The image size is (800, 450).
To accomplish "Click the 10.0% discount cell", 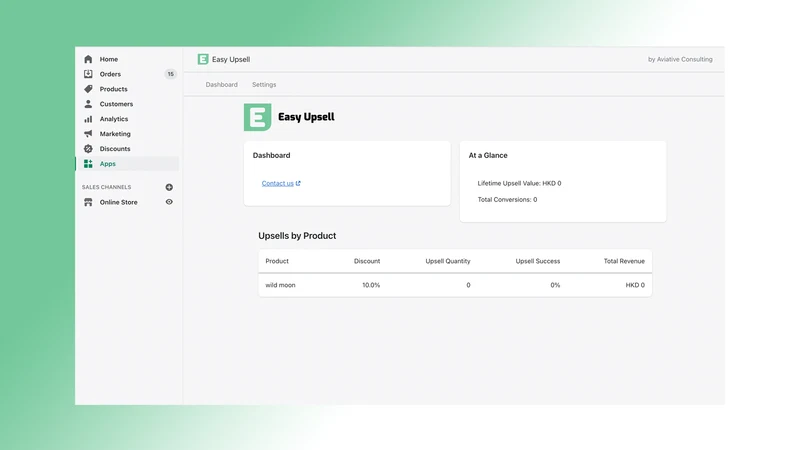I will point(371,285).
